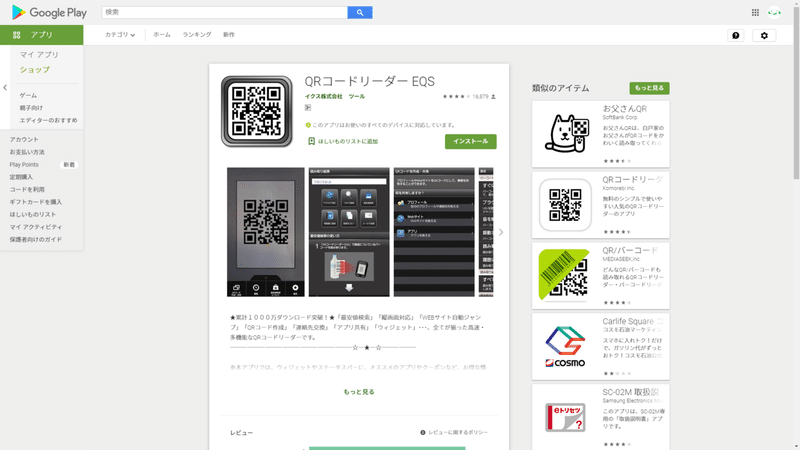Screen dimensions: 800x450
Task: Open Komorebi QRコードリーダー app icon
Action: click(x=565, y=205)
